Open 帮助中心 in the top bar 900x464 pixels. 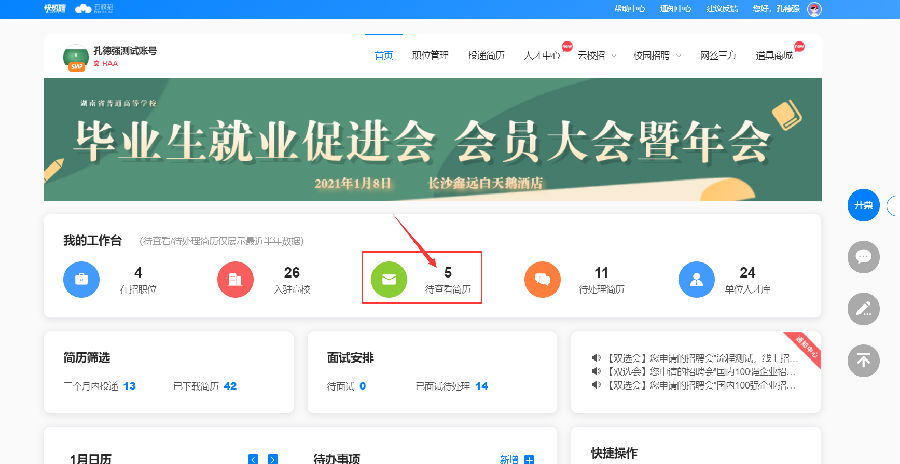pos(629,9)
